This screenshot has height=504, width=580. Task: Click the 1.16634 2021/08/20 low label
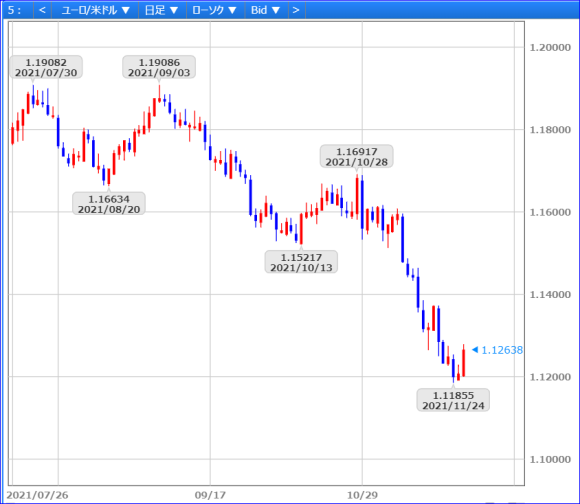[x=109, y=204]
